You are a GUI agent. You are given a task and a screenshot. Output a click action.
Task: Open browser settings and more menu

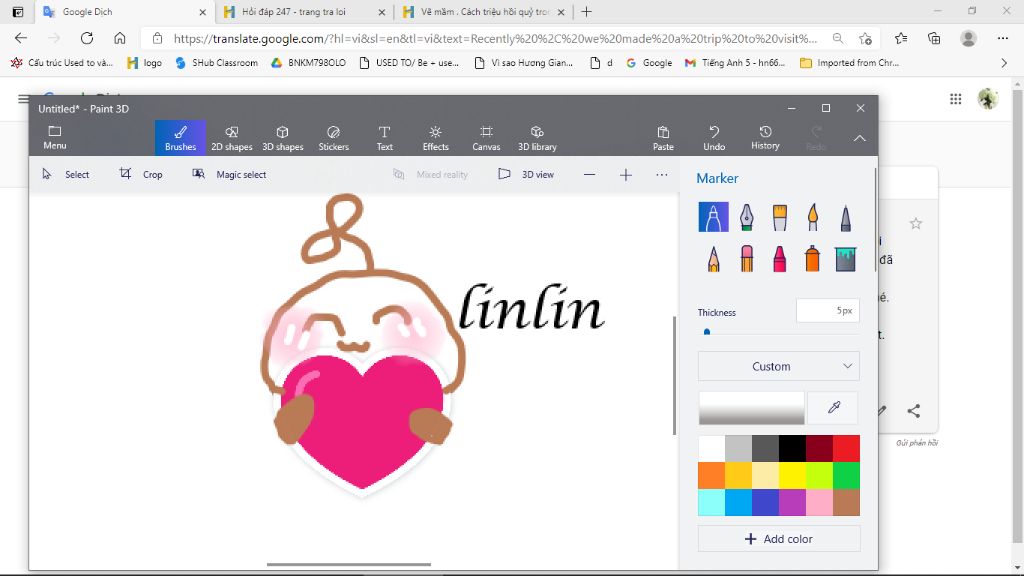coord(1003,39)
